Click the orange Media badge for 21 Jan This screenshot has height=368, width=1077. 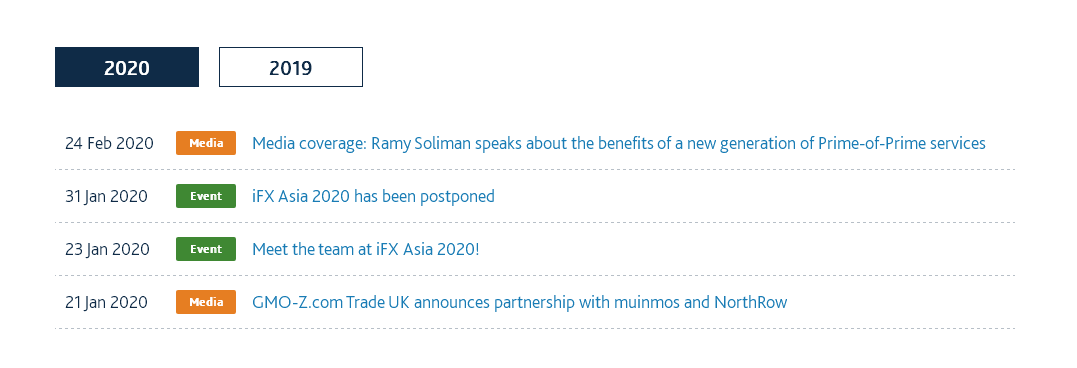[x=206, y=301]
